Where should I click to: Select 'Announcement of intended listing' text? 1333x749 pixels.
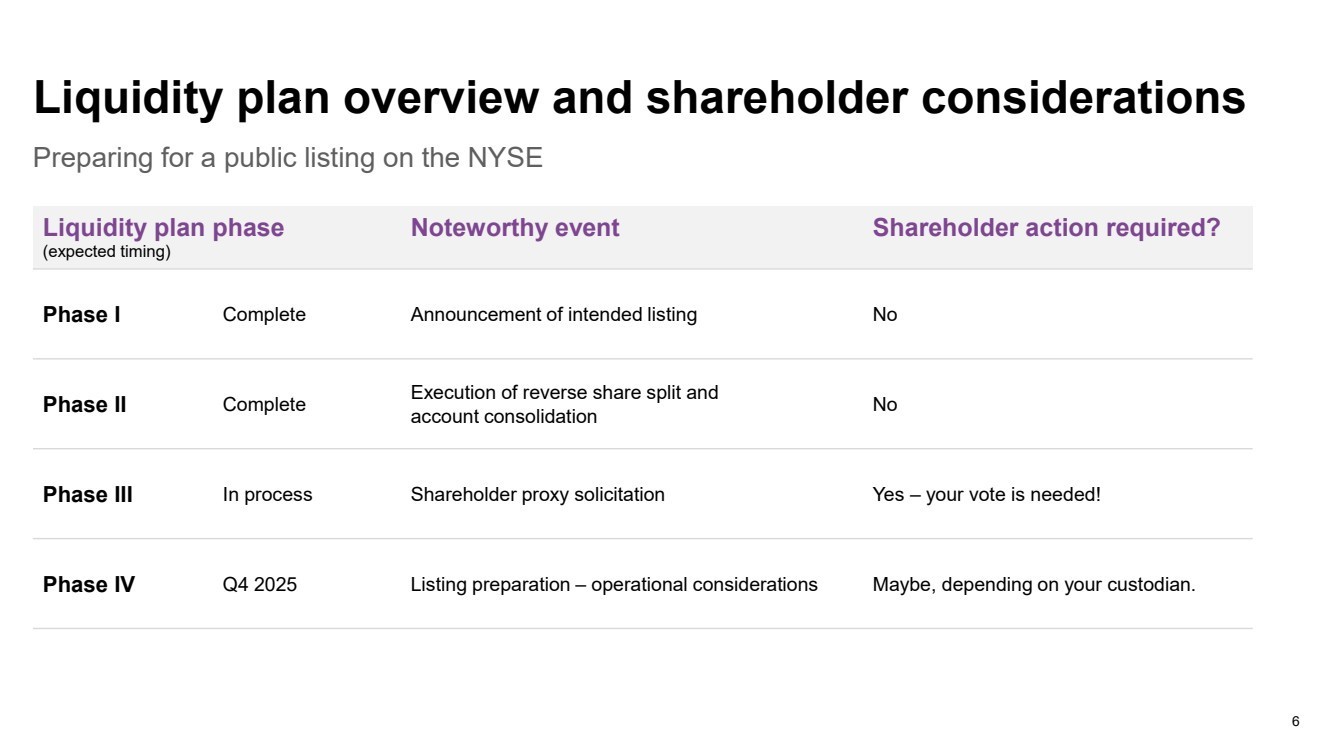[x=554, y=315]
